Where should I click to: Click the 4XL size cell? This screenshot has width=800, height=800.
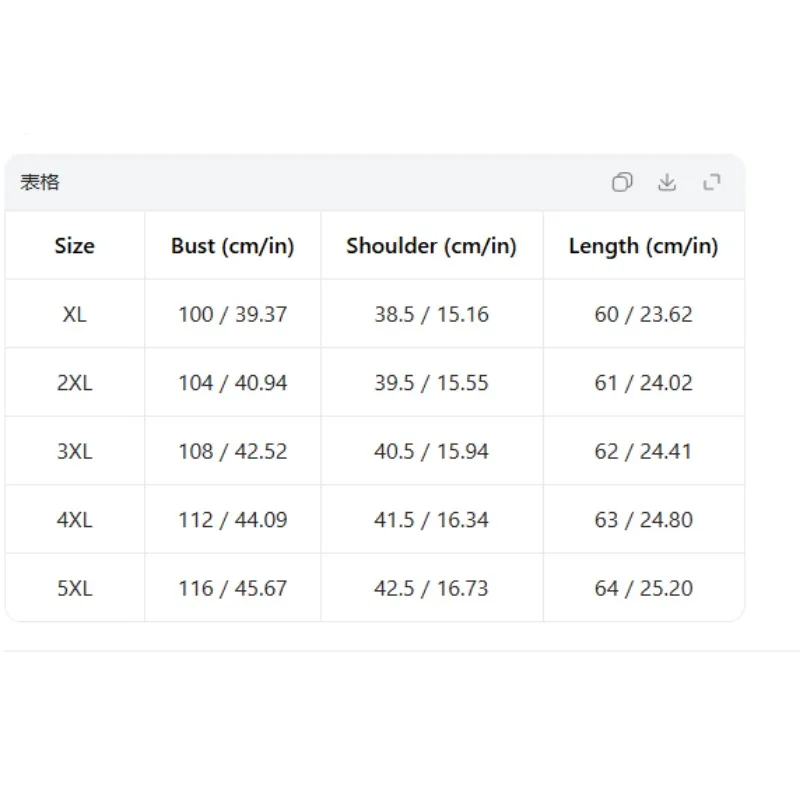[74, 520]
